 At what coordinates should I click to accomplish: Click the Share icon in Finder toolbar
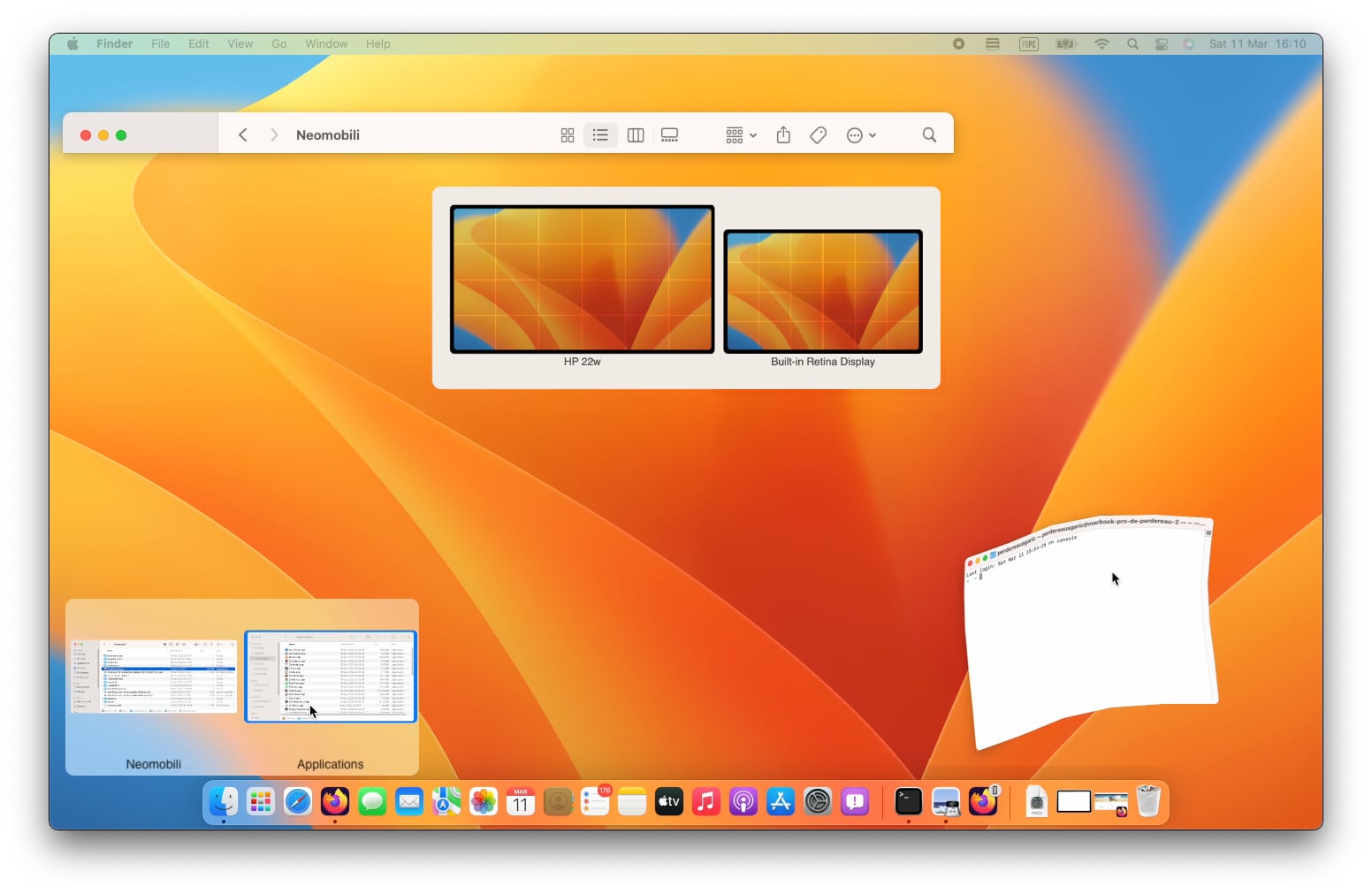pos(783,135)
